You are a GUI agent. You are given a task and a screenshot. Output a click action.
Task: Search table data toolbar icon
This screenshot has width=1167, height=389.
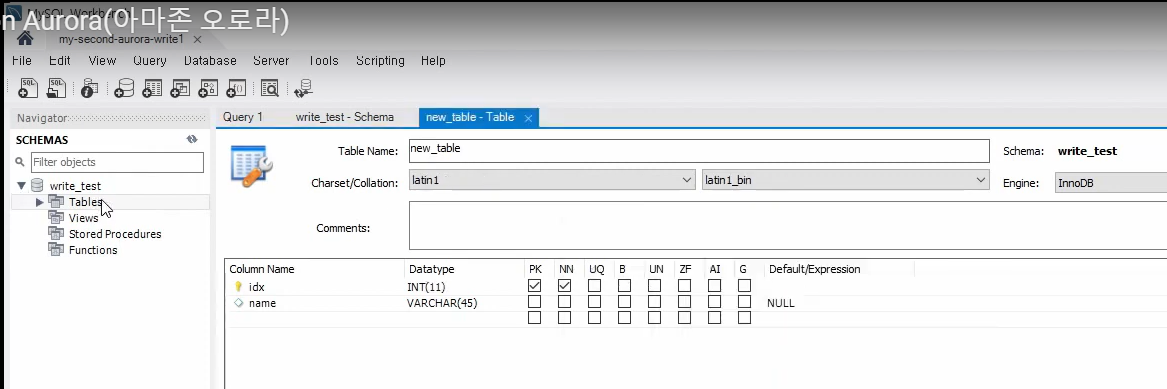point(269,89)
